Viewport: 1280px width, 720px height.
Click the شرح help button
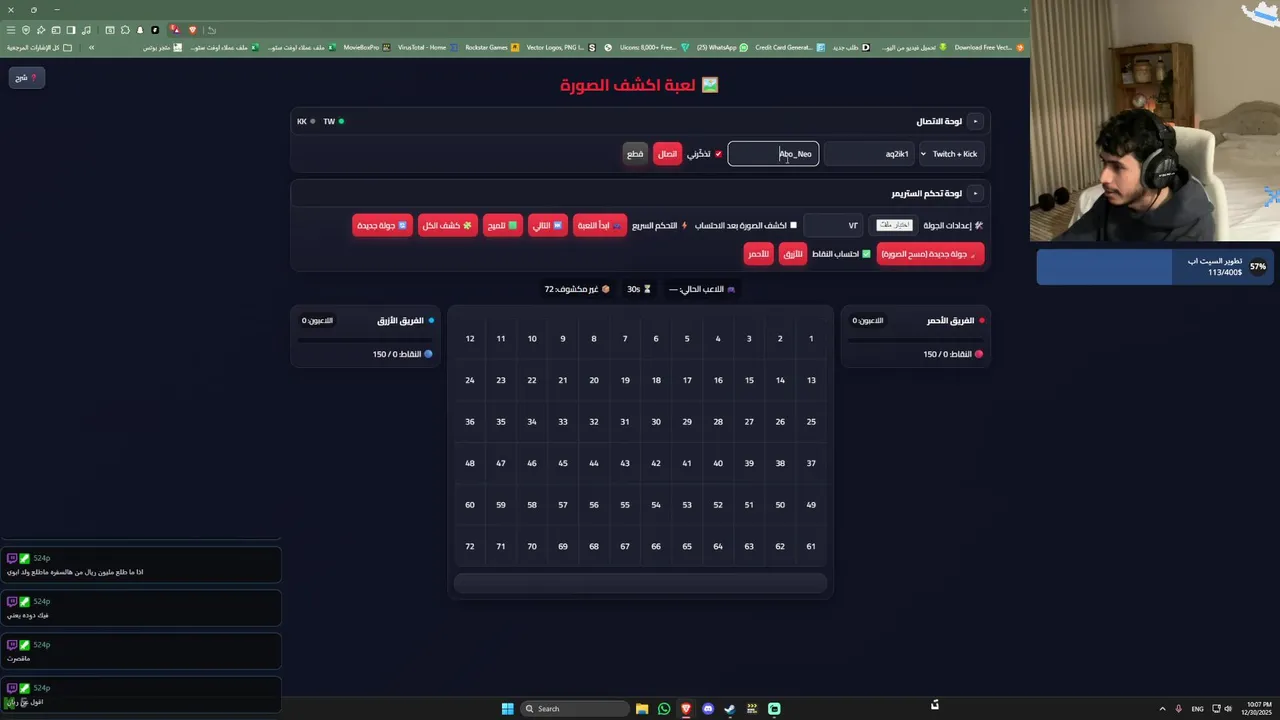click(x=27, y=77)
